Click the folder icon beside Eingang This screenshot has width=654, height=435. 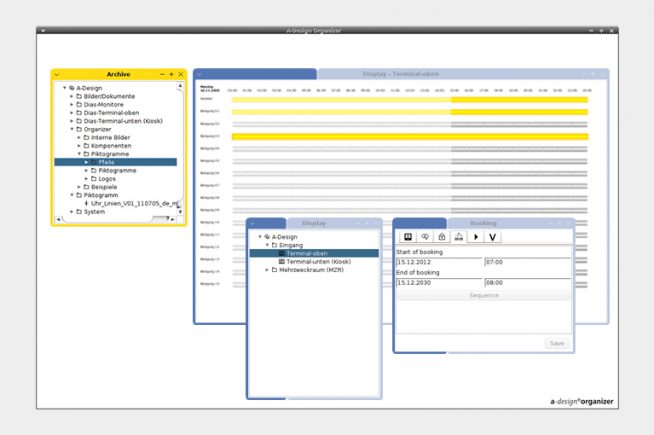click(274, 245)
